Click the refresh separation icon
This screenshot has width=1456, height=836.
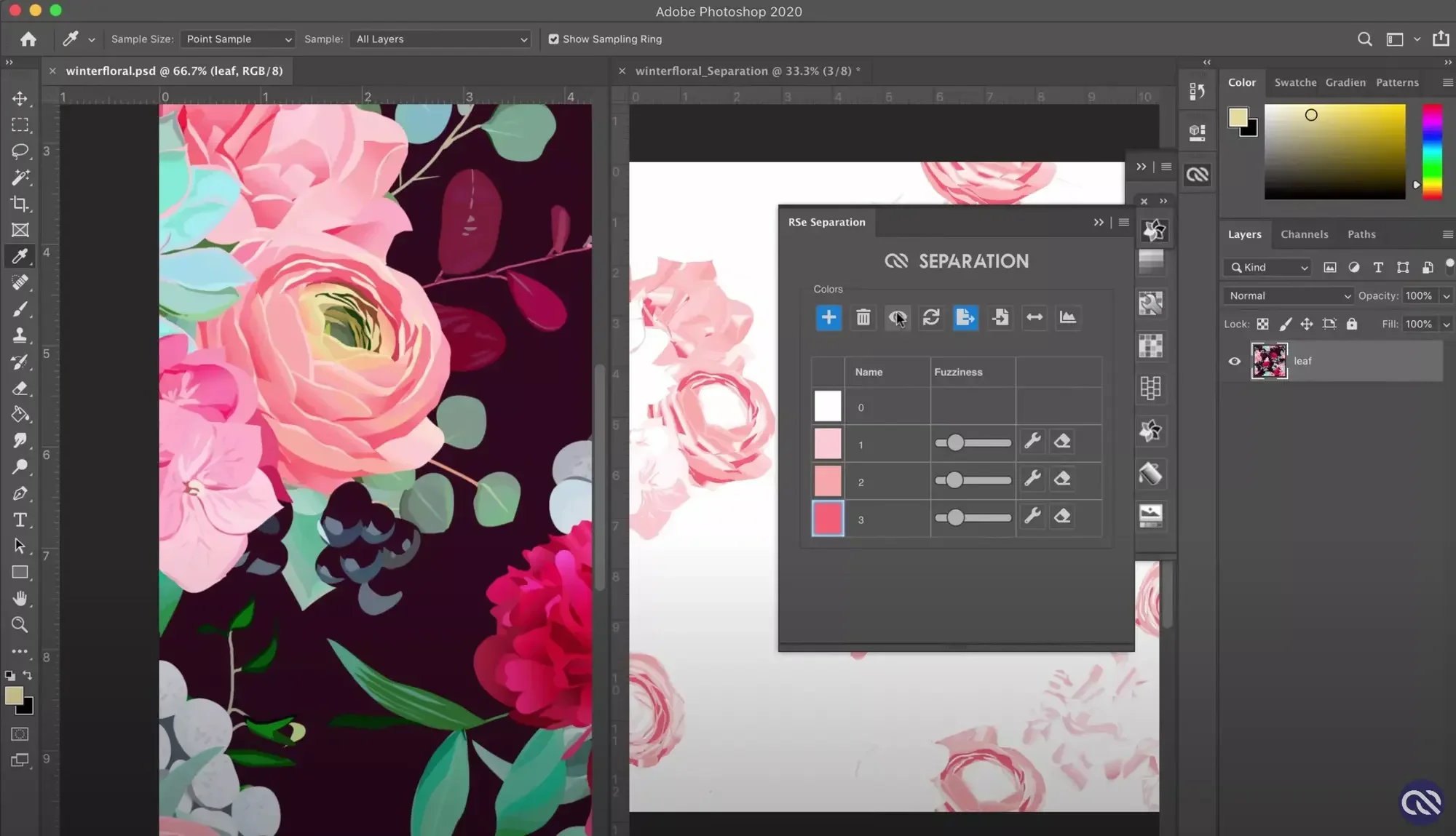(x=931, y=317)
